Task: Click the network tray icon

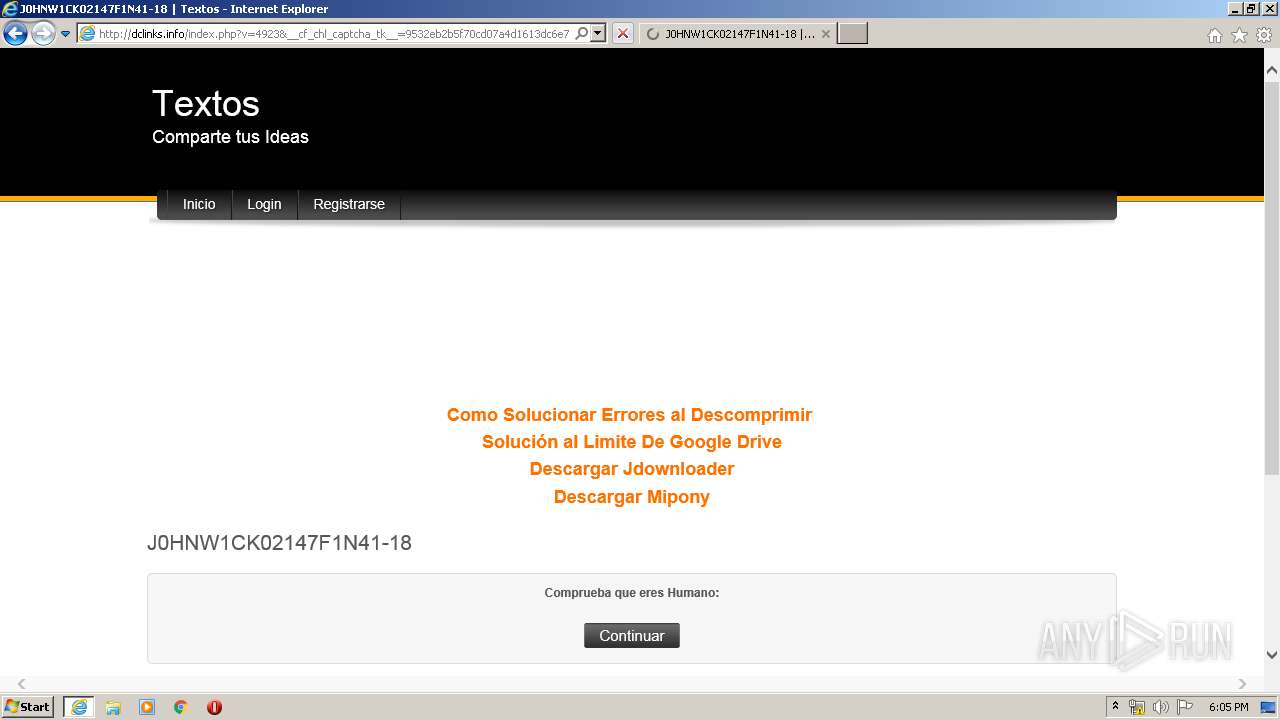Action: [x=1137, y=707]
